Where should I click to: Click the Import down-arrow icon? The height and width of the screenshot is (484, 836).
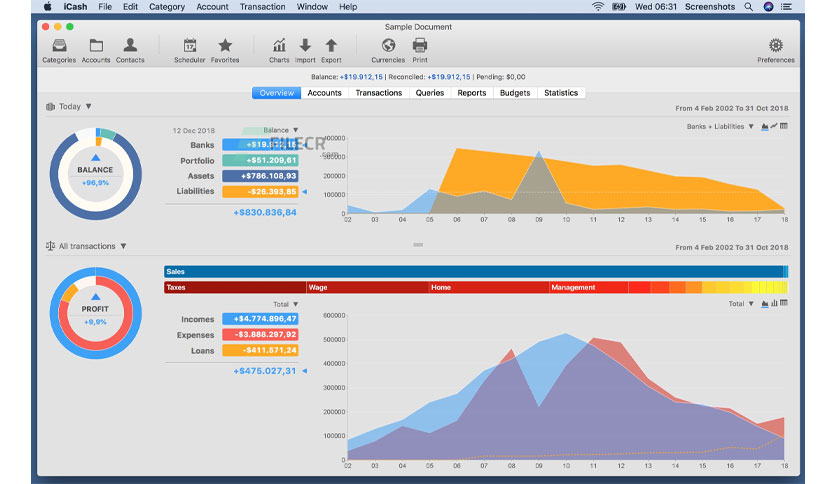pyautogui.click(x=305, y=46)
